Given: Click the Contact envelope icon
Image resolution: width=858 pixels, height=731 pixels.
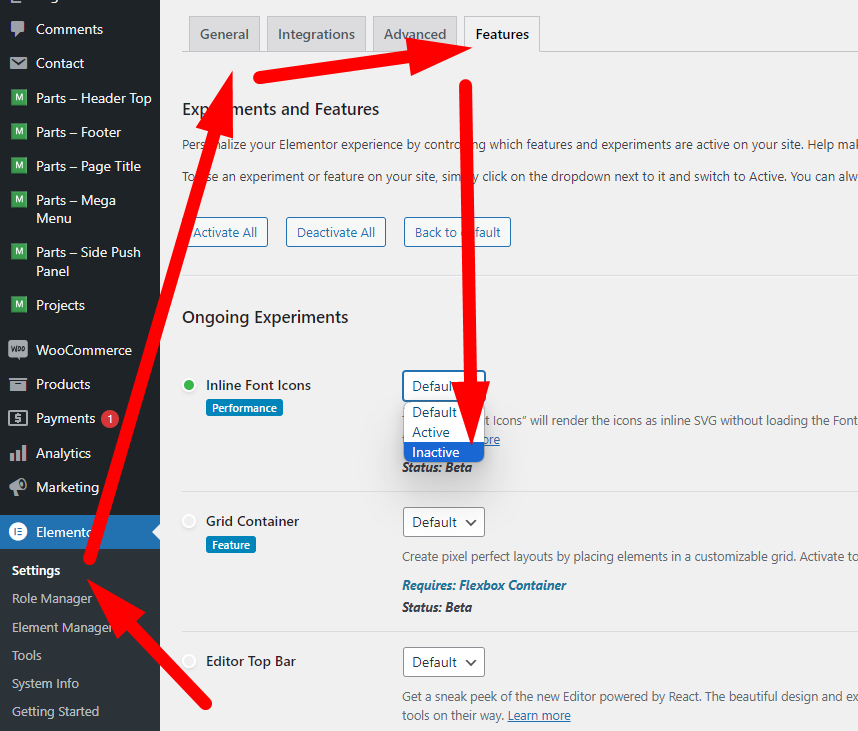Looking at the screenshot, I should click(18, 63).
